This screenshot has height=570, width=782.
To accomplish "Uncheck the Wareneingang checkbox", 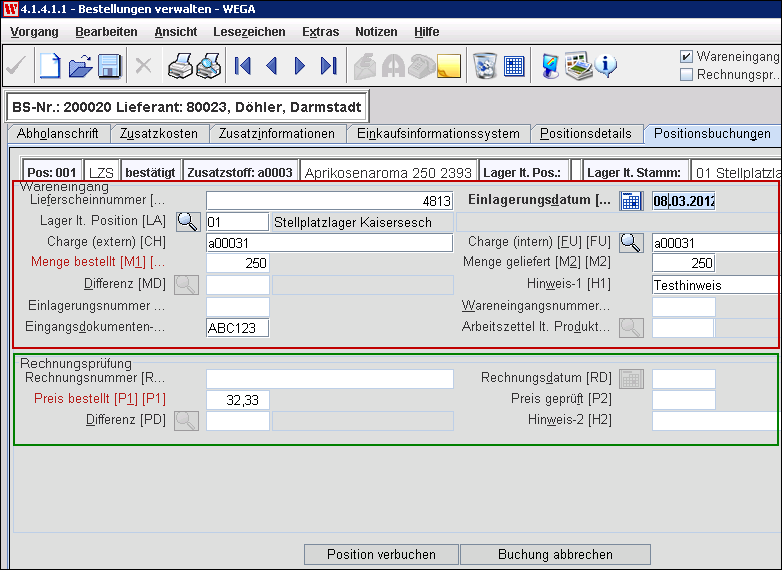I will [686, 57].
